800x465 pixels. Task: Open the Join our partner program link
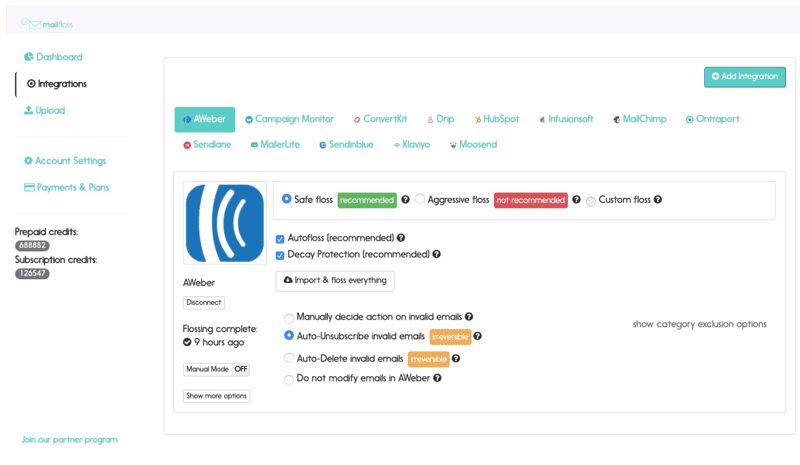pos(69,440)
